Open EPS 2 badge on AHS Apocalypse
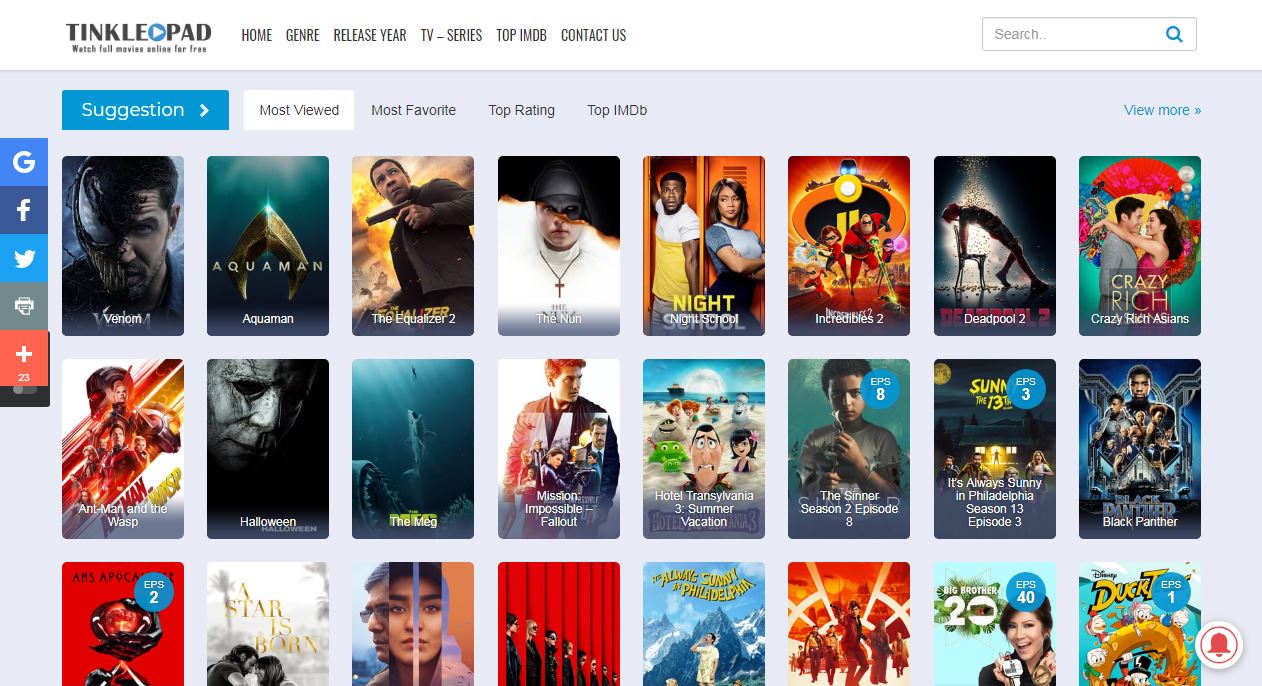The height and width of the screenshot is (686, 1262). (153, 591)
